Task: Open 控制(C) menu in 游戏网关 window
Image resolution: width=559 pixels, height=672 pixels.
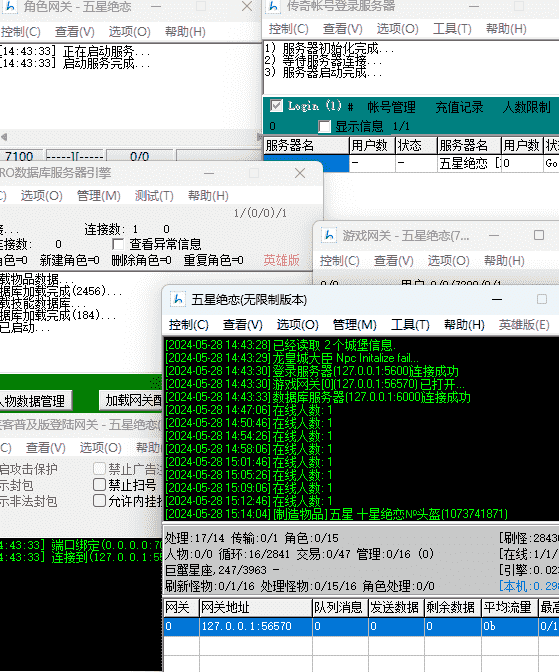Action: coord(340,261)
